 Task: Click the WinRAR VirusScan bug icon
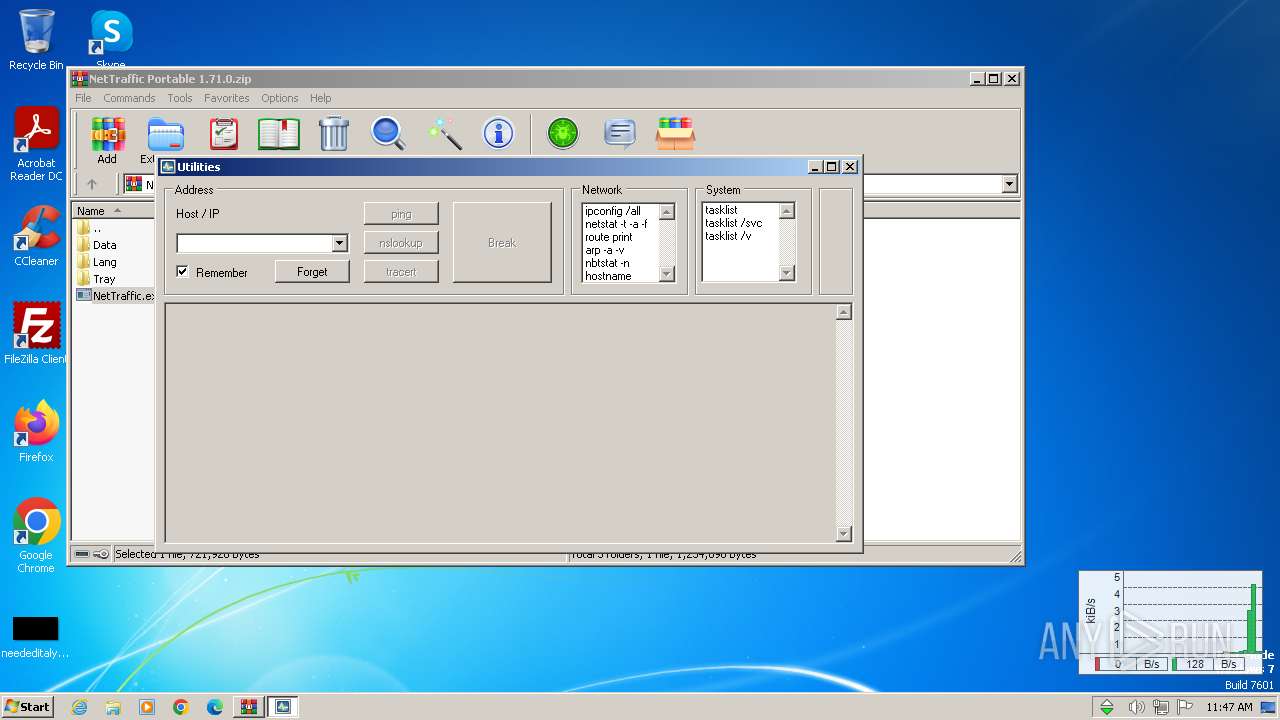coord(563,133)
